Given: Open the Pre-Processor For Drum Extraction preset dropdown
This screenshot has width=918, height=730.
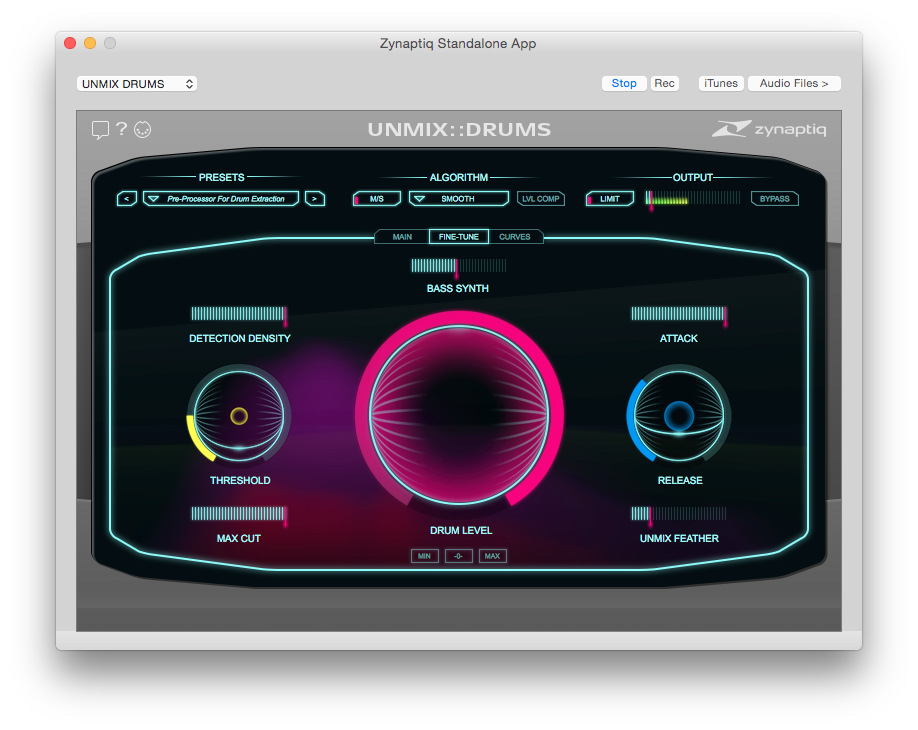Looking at the screenshot, I should (x=220, y=198).
